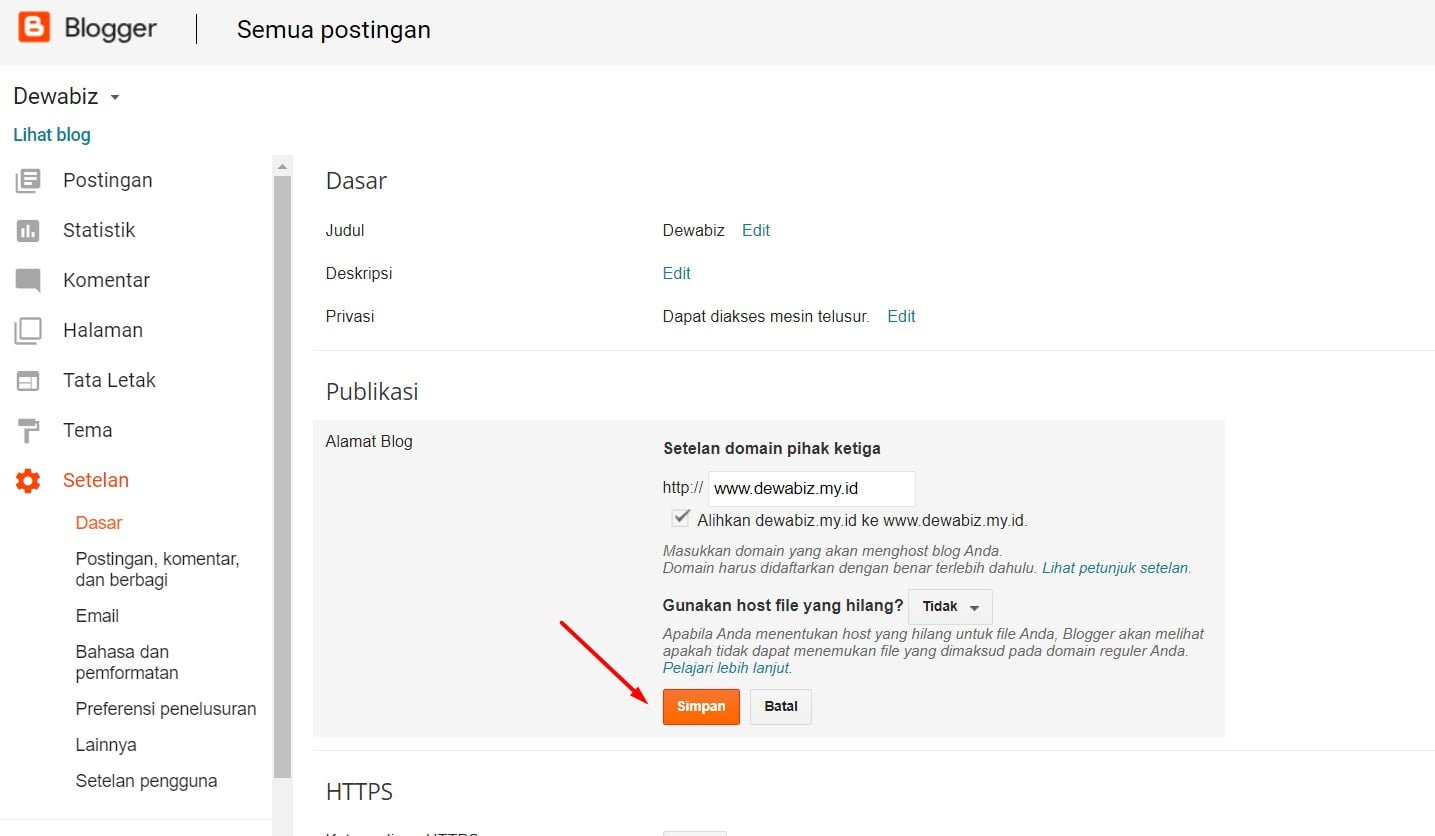Click the Komentar speech bubble icon
Viewport: 1435px width, 836px height.
click(28, 281)
